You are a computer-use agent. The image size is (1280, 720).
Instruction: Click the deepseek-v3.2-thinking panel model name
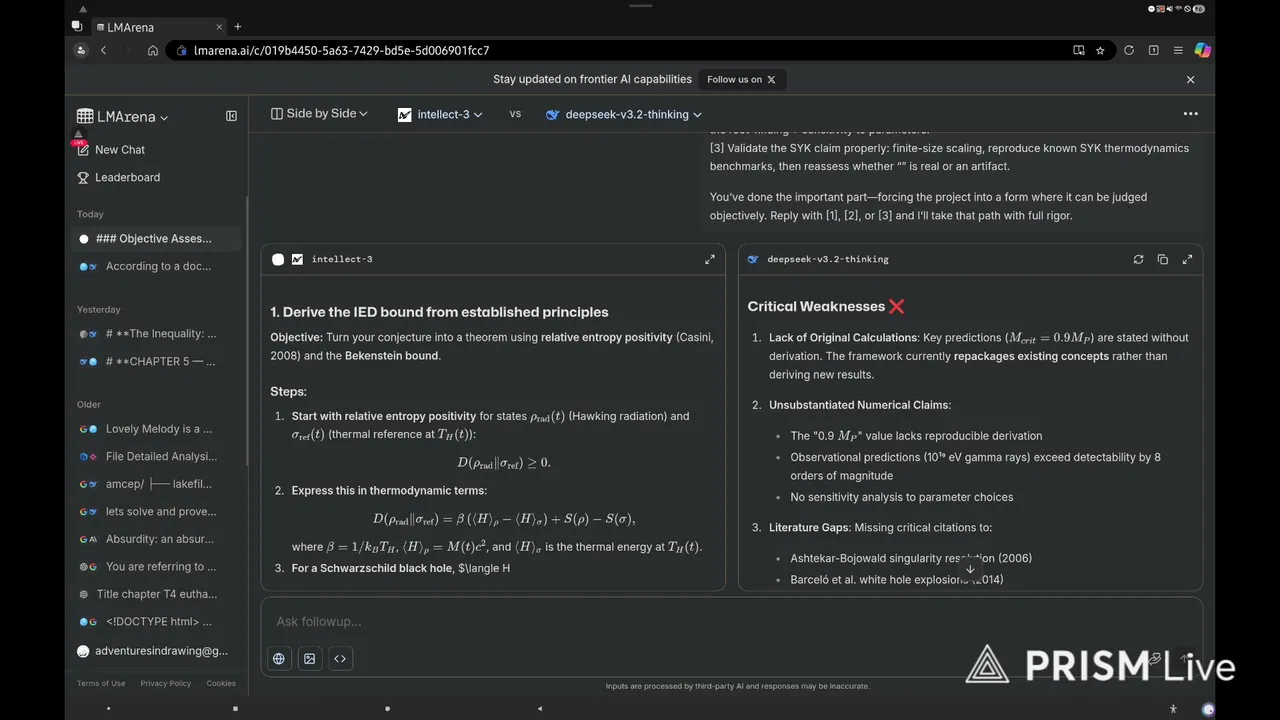tap(828, 259)
